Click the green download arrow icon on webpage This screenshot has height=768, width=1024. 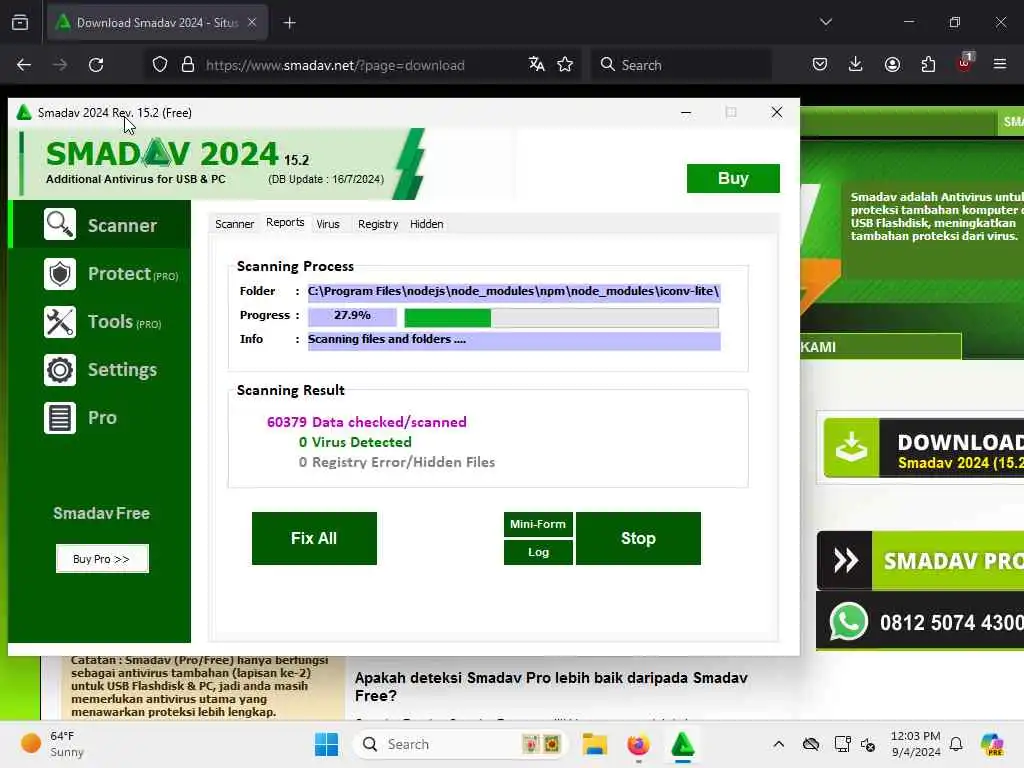click(852, 448)
